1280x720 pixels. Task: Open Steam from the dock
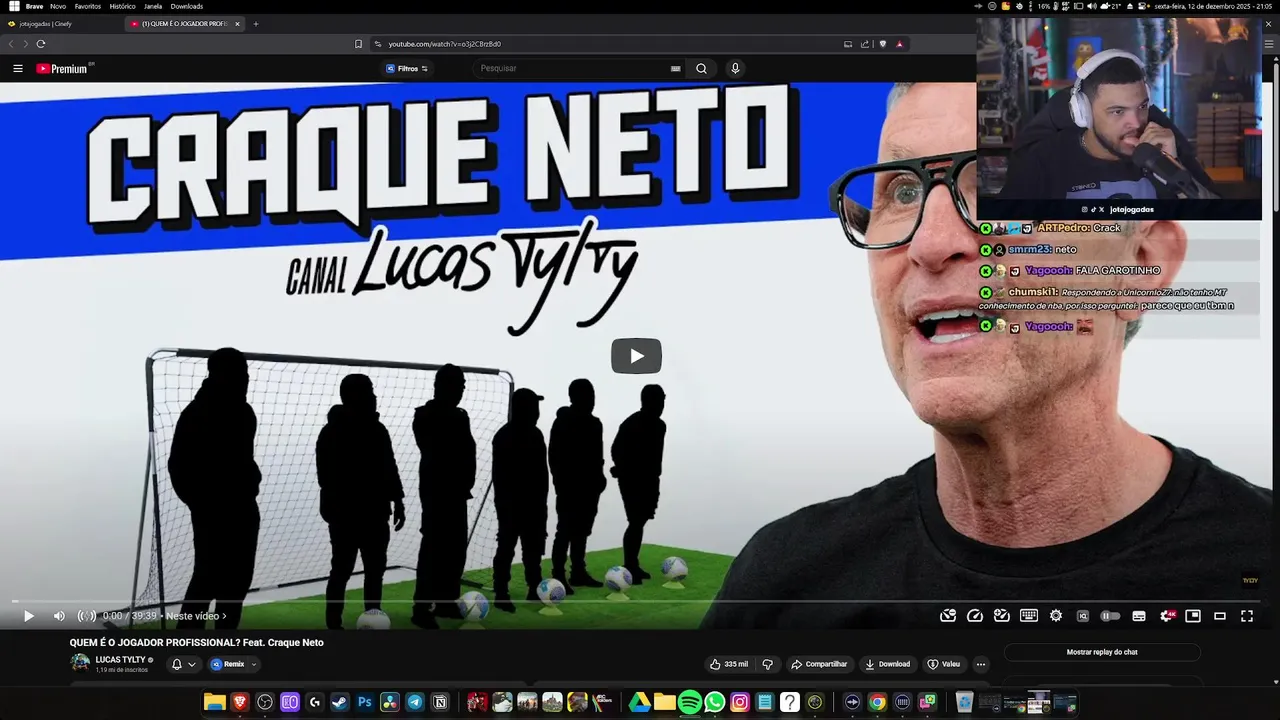[x=340, y=702]
